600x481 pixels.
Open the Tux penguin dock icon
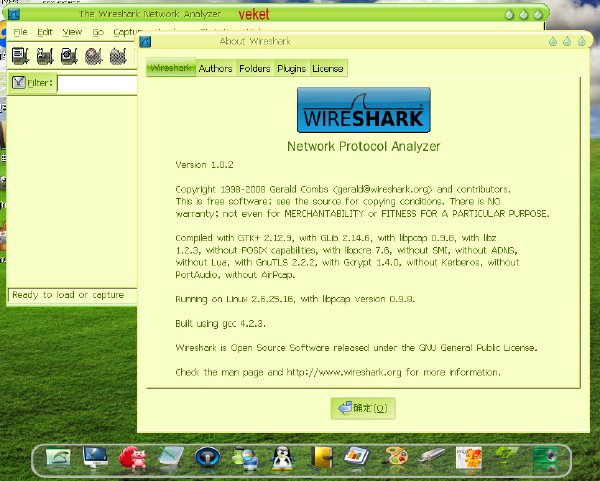click(282, 458)
